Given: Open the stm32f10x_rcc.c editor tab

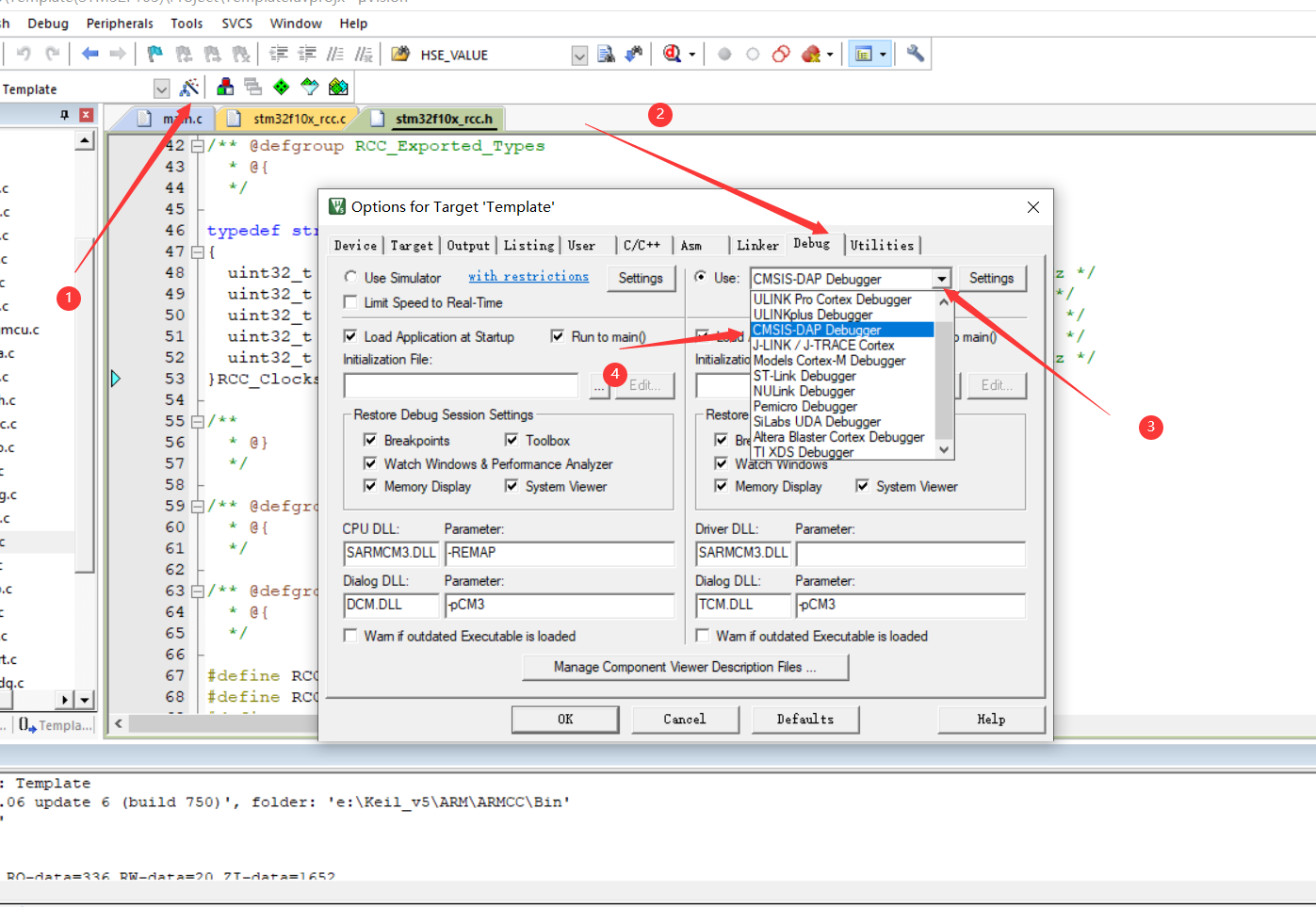Looking at the screenshot, I should (x=288, y=119).
